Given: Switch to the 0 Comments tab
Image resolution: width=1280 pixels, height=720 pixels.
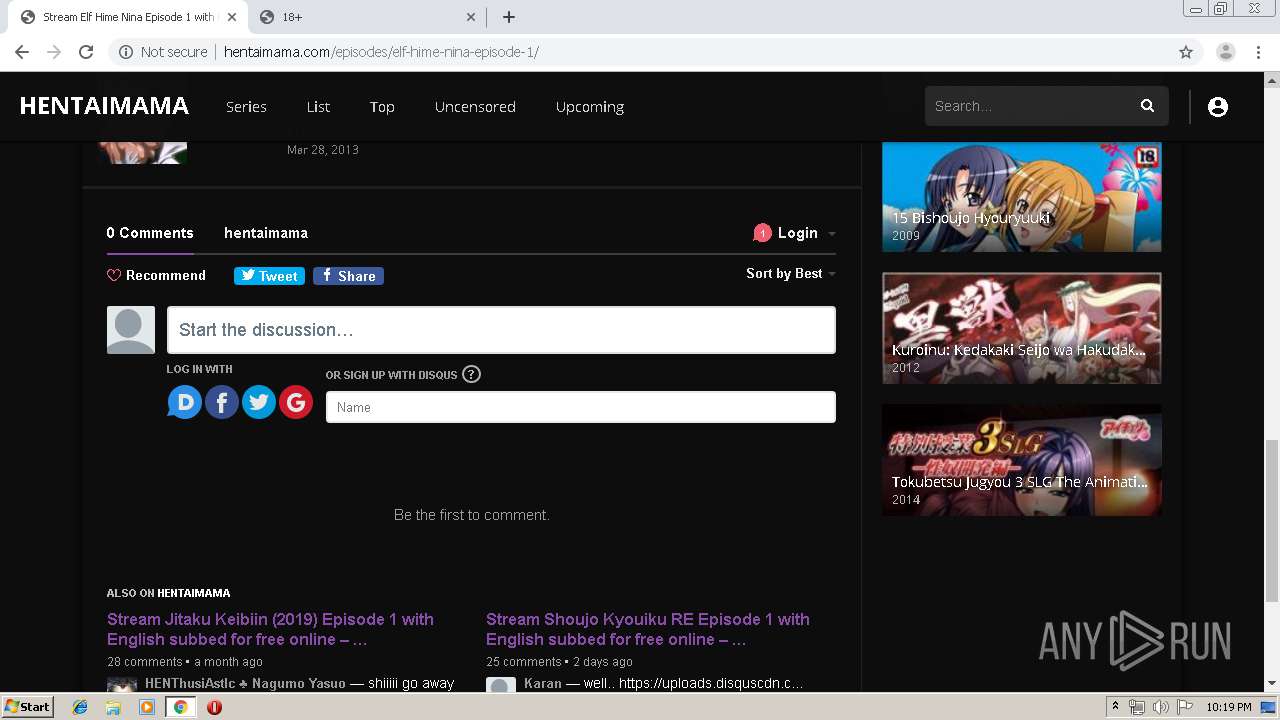Looking at the screenshot, I should [150, 233].
